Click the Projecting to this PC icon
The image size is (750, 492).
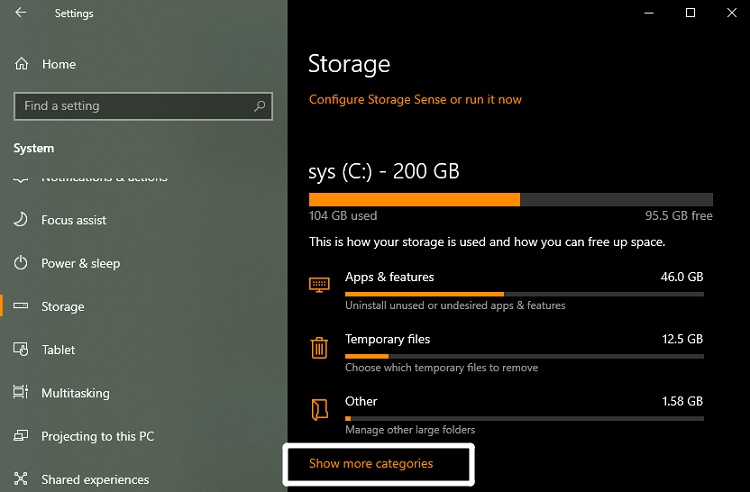[x=21, y=436]
